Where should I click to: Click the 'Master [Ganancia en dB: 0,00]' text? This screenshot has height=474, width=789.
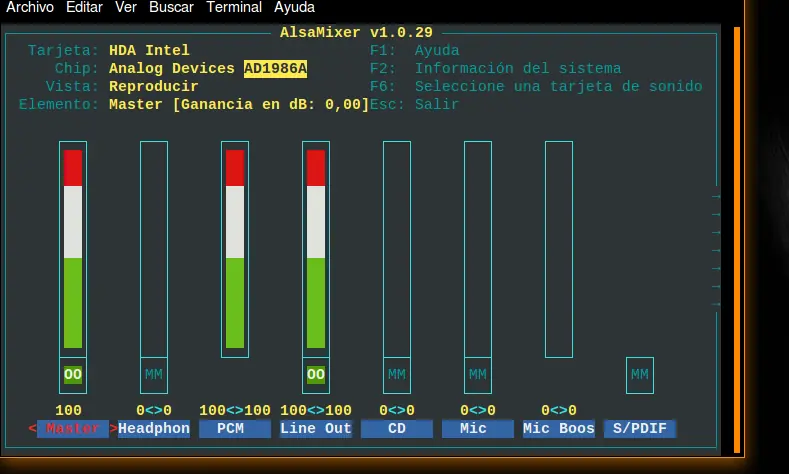239,105
